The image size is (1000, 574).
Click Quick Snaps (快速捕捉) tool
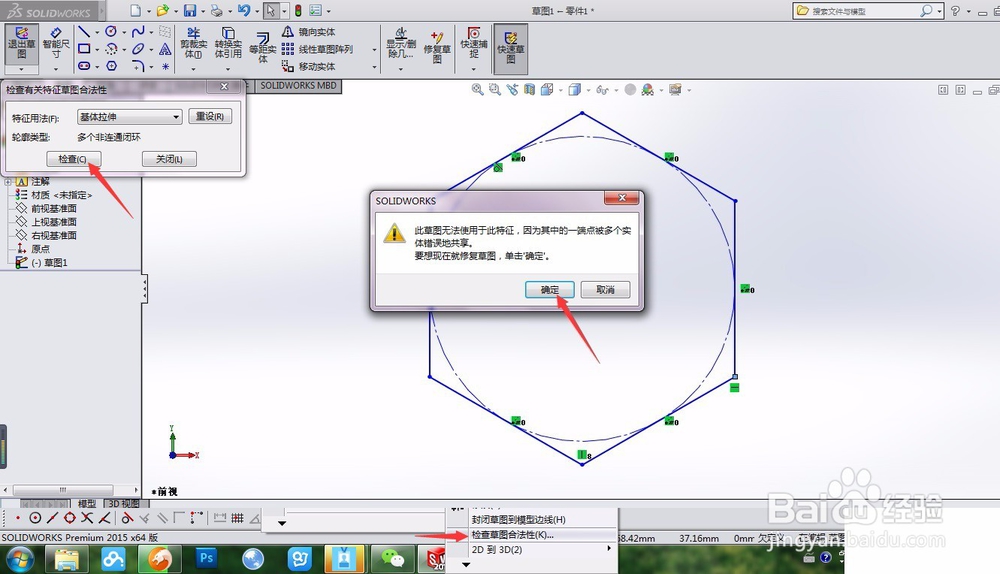click(x=474, y=43)
